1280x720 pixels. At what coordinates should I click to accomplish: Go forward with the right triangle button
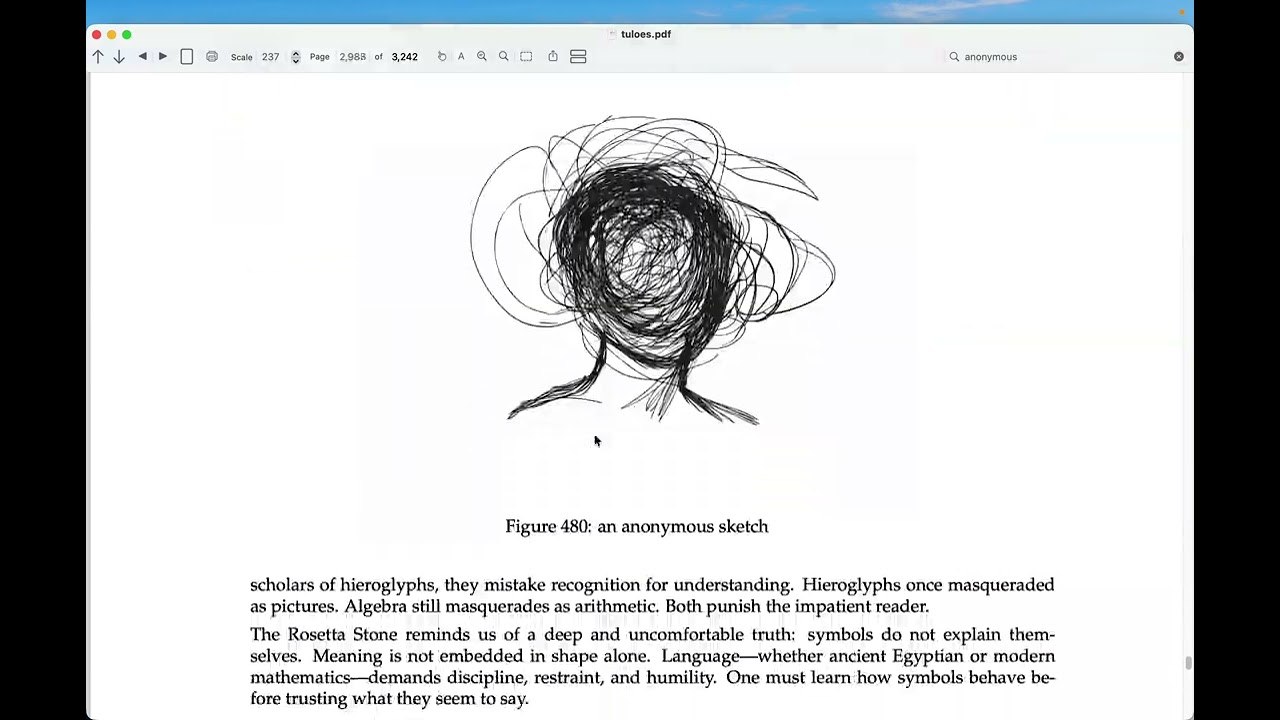point(163,57)
